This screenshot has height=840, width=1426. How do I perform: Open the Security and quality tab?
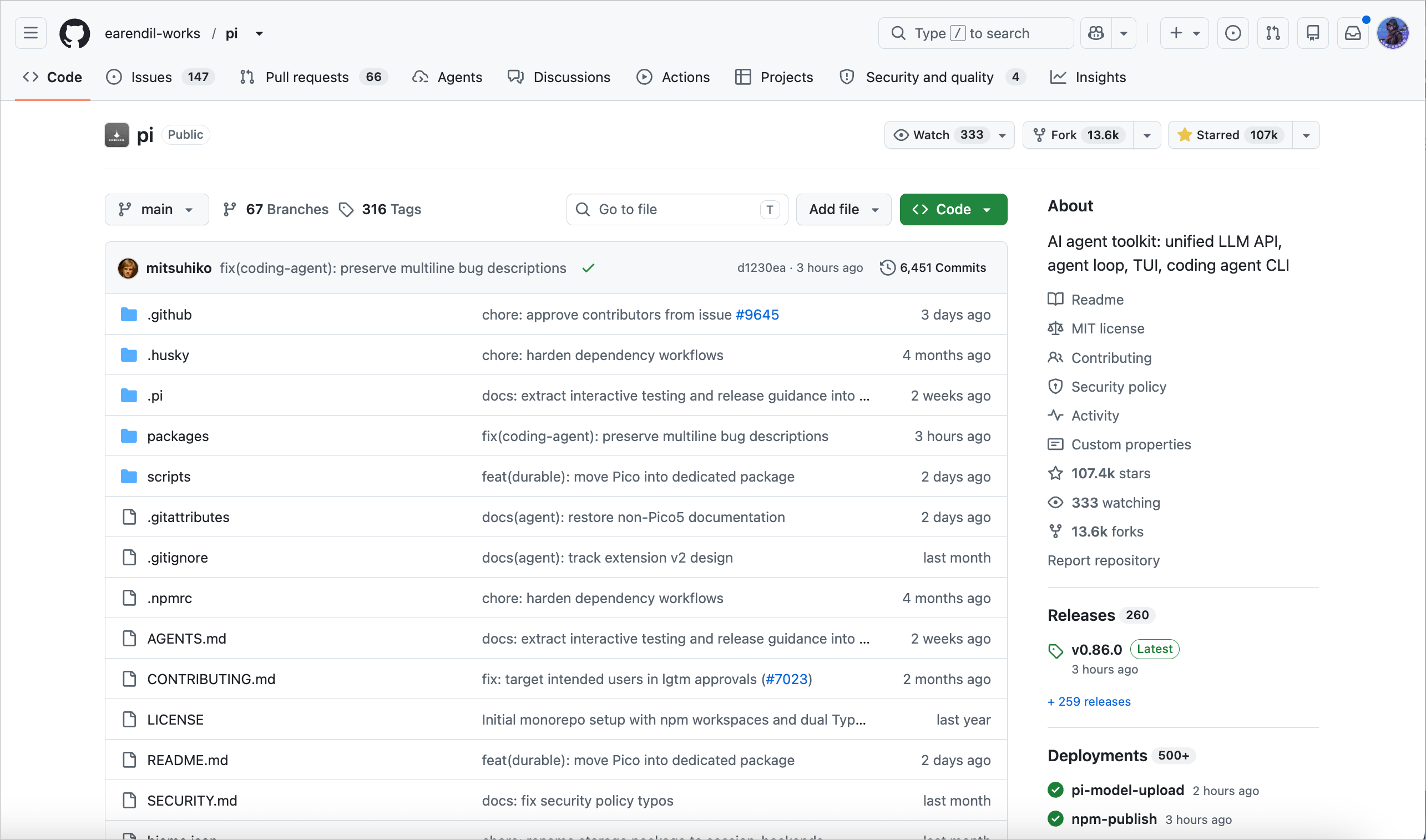932,77
